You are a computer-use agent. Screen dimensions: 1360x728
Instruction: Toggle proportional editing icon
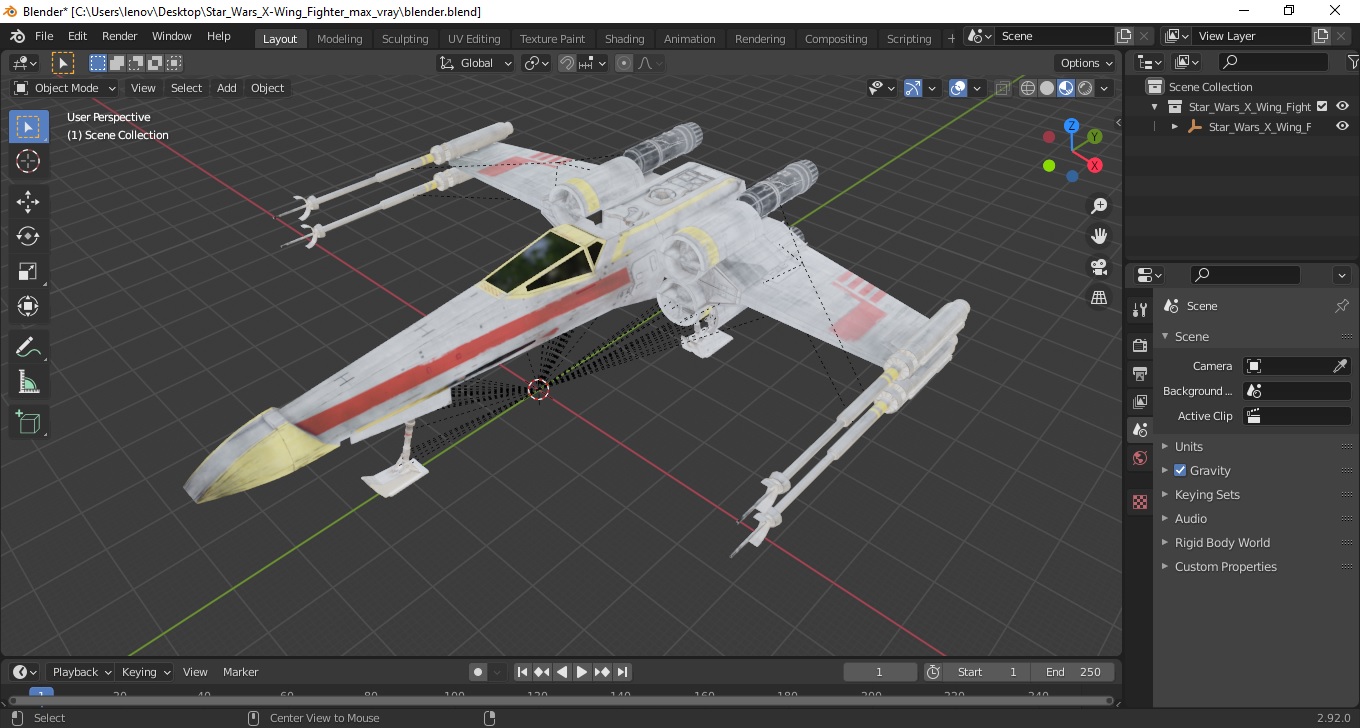point(624,63)
